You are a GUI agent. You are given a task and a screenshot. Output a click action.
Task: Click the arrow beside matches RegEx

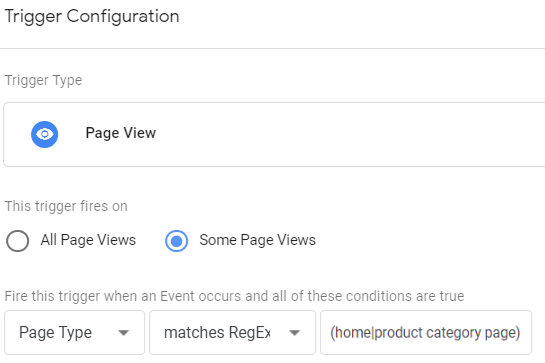(294, 333)
